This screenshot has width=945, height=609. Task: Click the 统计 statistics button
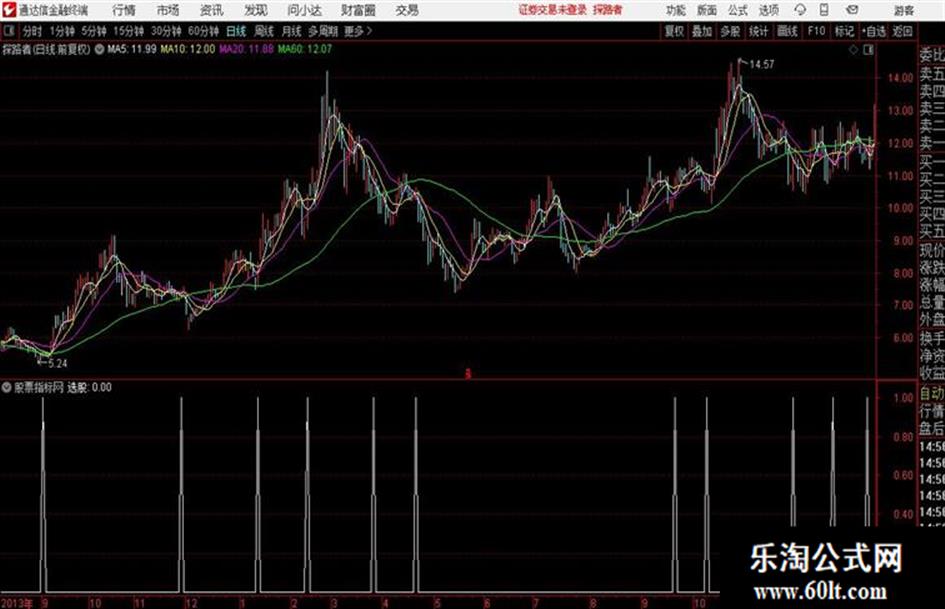[x=759, y=31]
